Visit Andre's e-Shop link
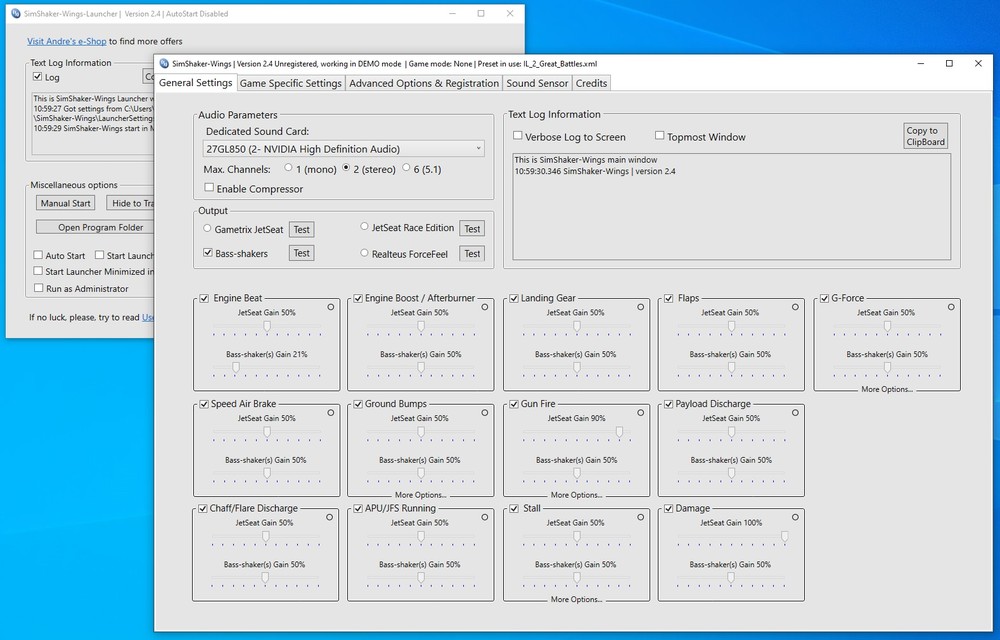Screen dimensions: 1000x640 click(65, 40)
